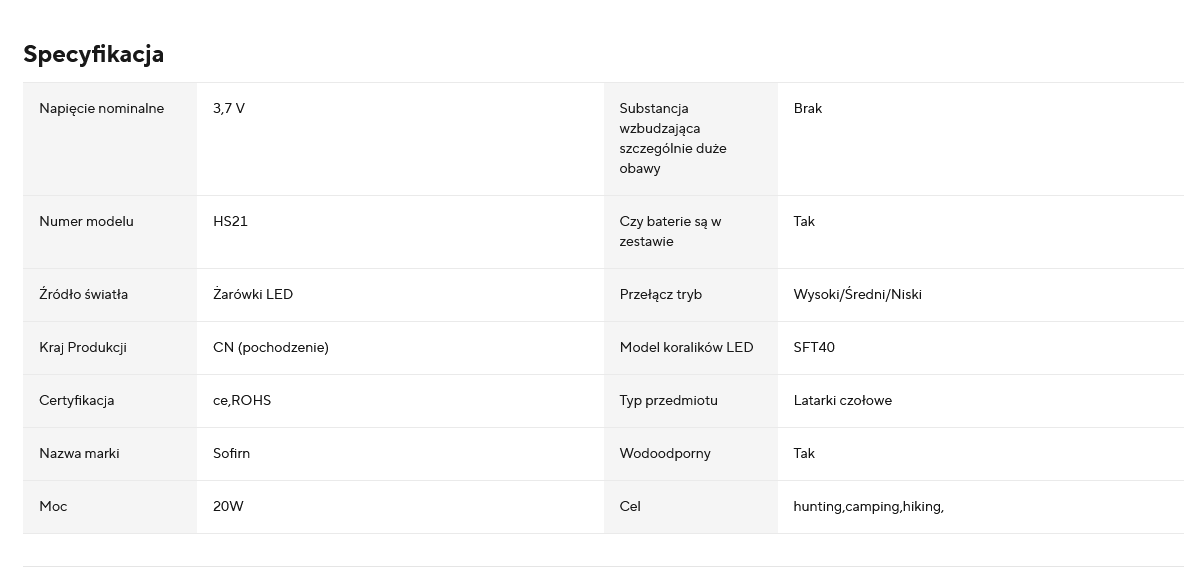
Task: Click the ce,ROHS certification value
Action: pyautogui.click(x=242, y=401)
